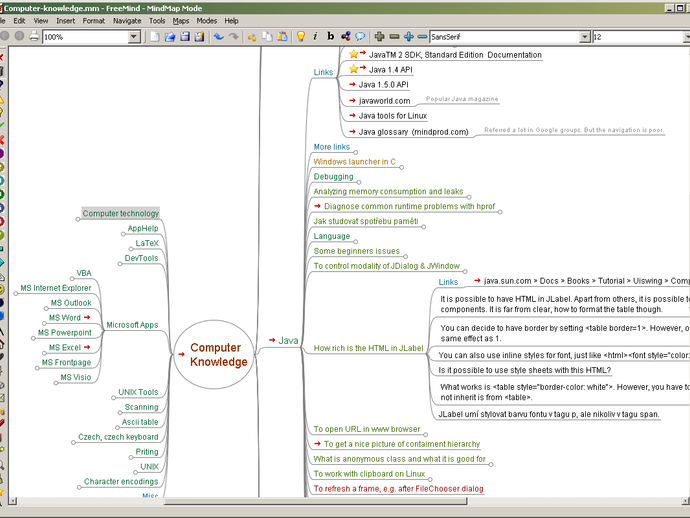
Task: Toggle bold with the b icon
Action: pos(330,37)
